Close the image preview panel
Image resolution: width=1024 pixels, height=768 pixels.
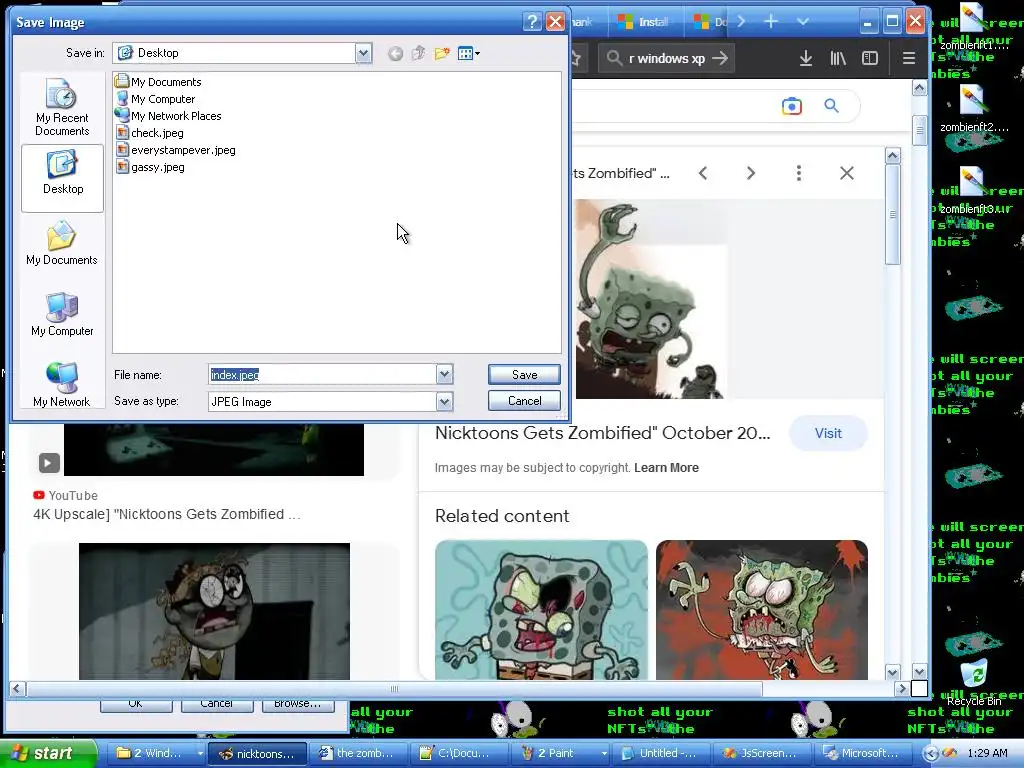tap(847, 173)
